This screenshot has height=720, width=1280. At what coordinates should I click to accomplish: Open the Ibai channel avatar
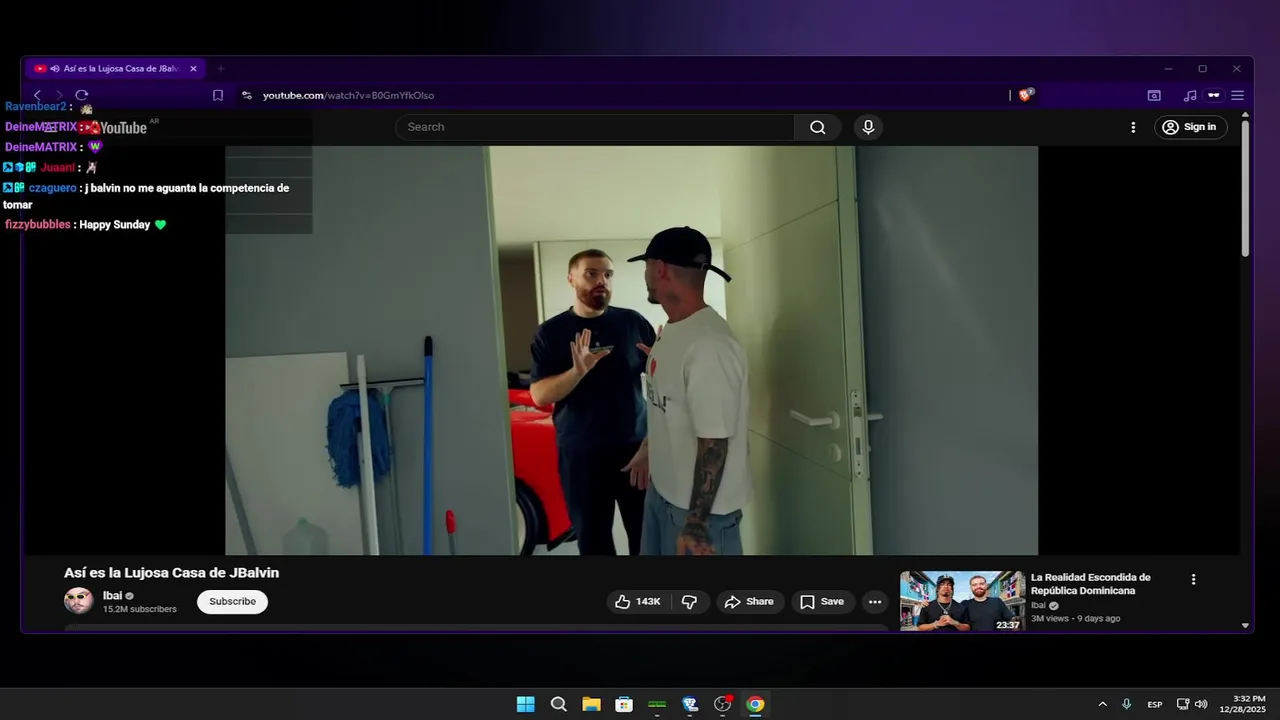click(79, 601)
